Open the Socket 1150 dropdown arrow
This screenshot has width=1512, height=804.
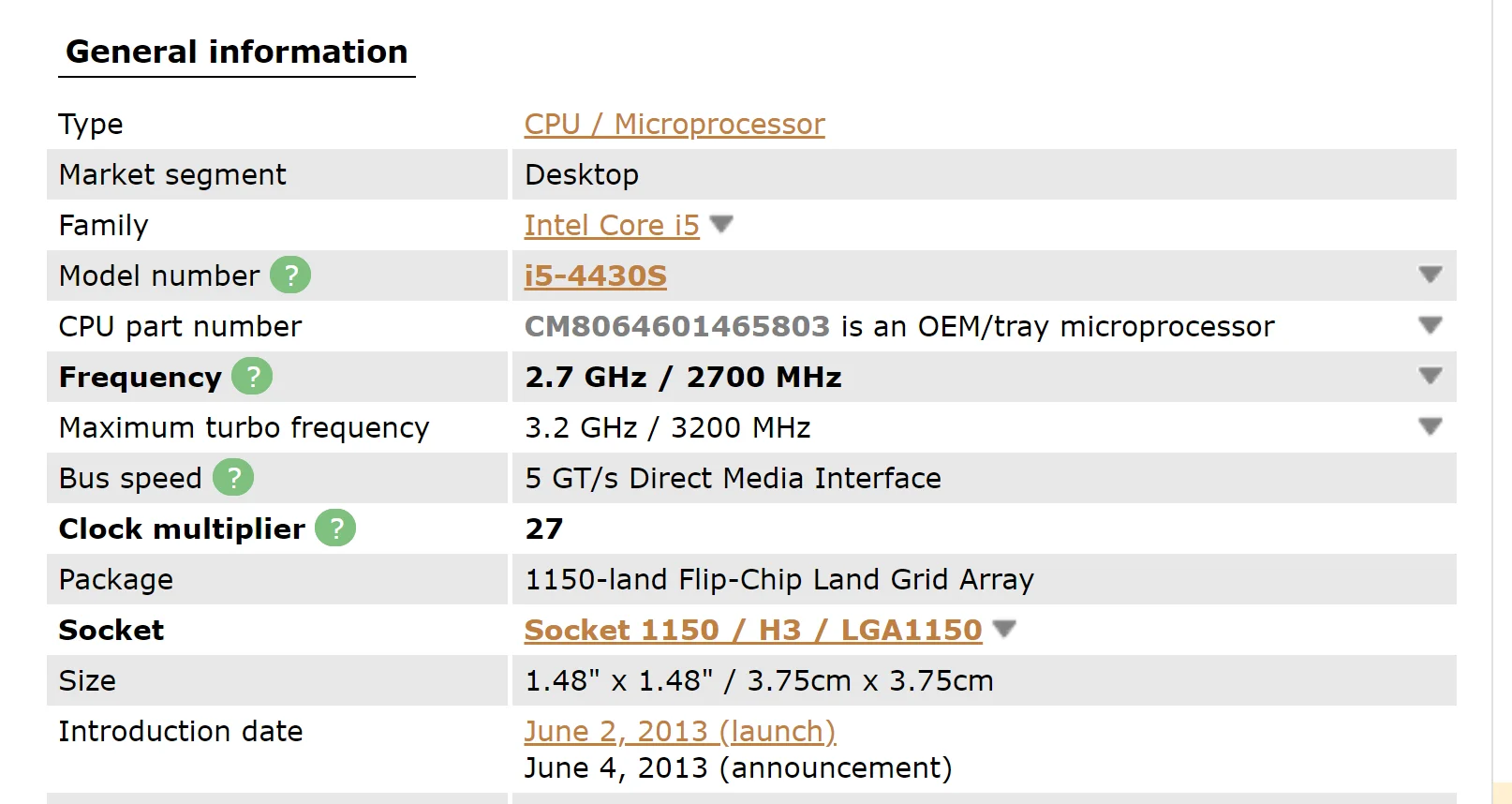(1004, 630)
